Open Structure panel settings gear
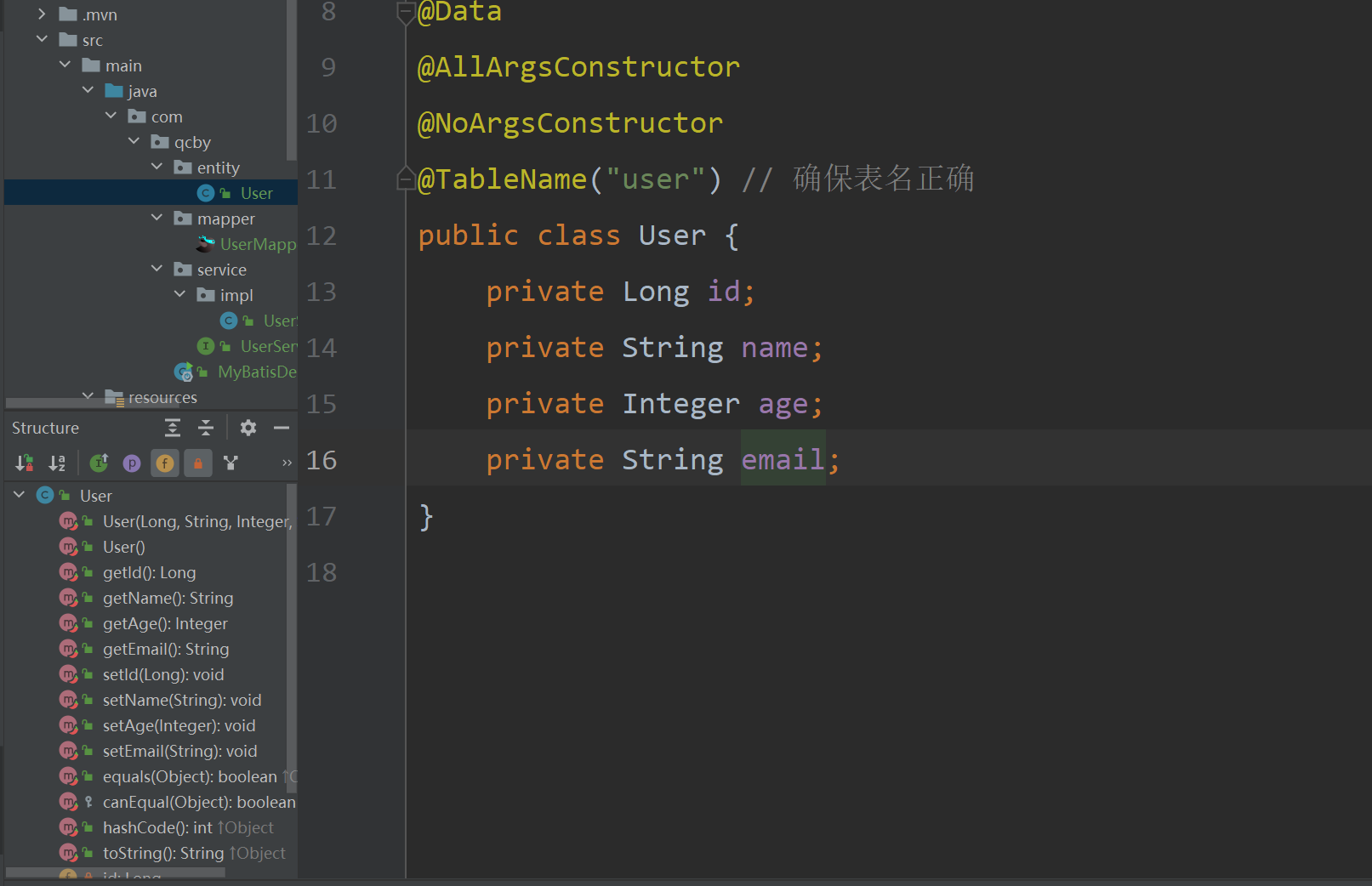The image size is (1372, 886). 248,428
